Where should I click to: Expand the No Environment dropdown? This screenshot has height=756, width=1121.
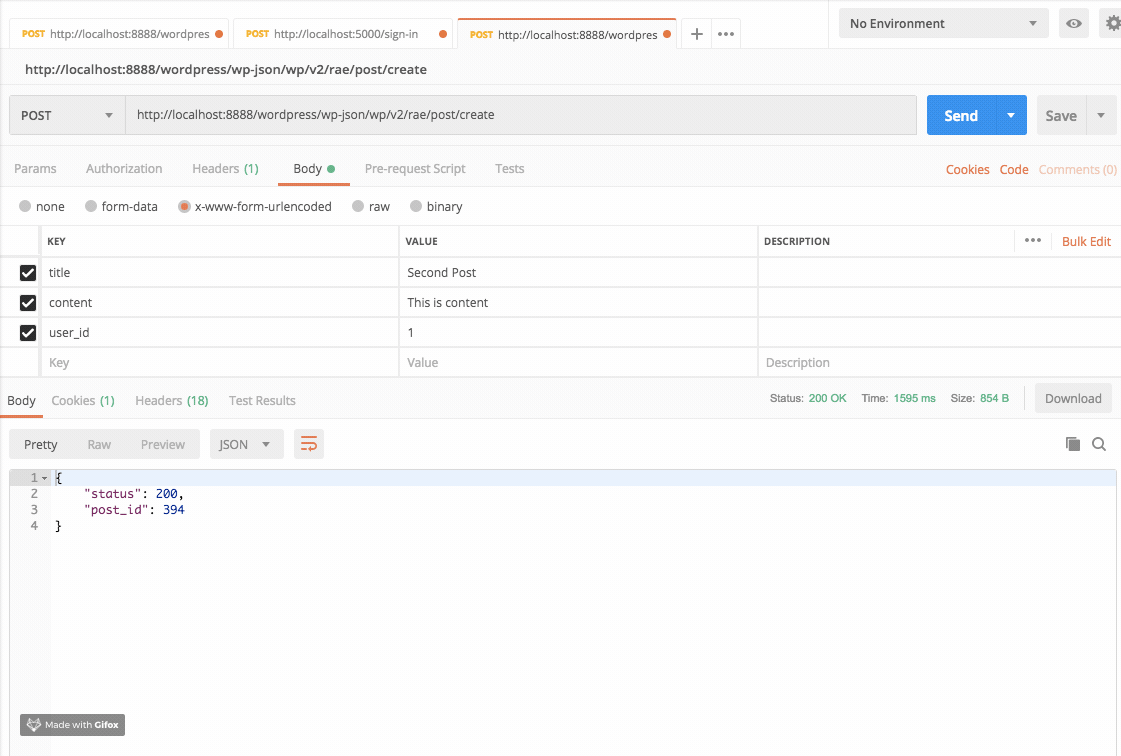pos(943,24)
